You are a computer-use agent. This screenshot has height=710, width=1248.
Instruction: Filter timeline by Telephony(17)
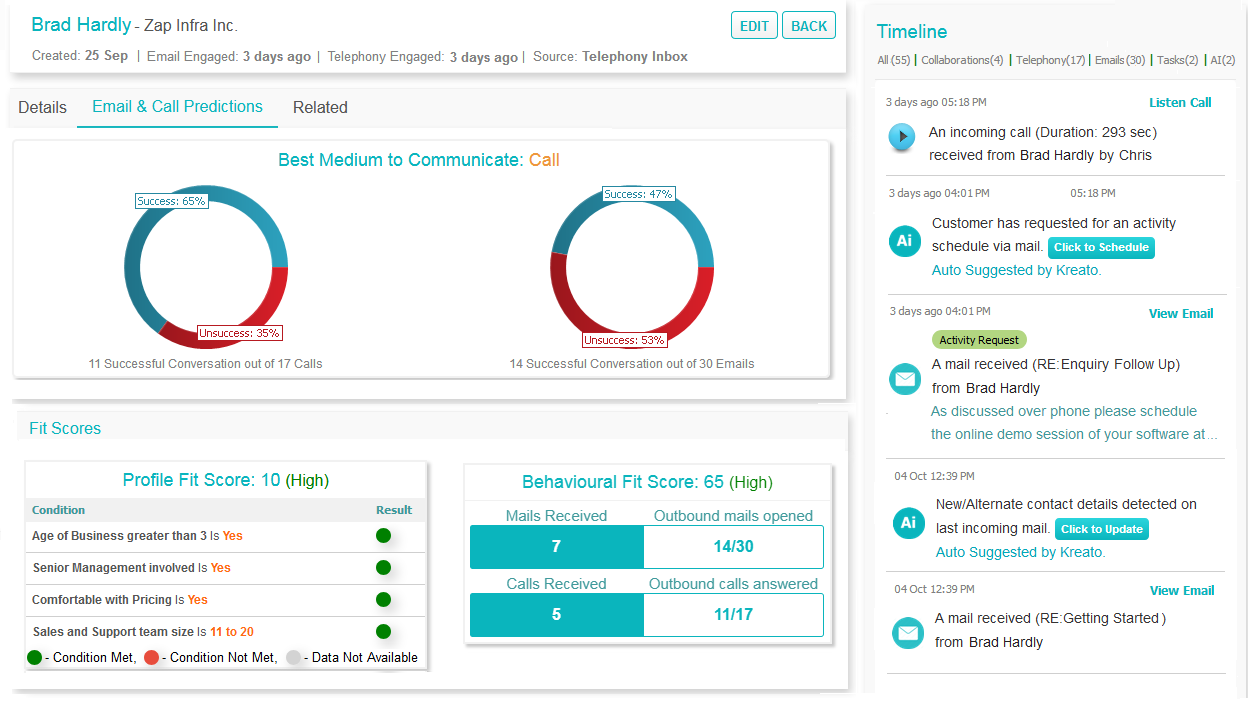1050,60
